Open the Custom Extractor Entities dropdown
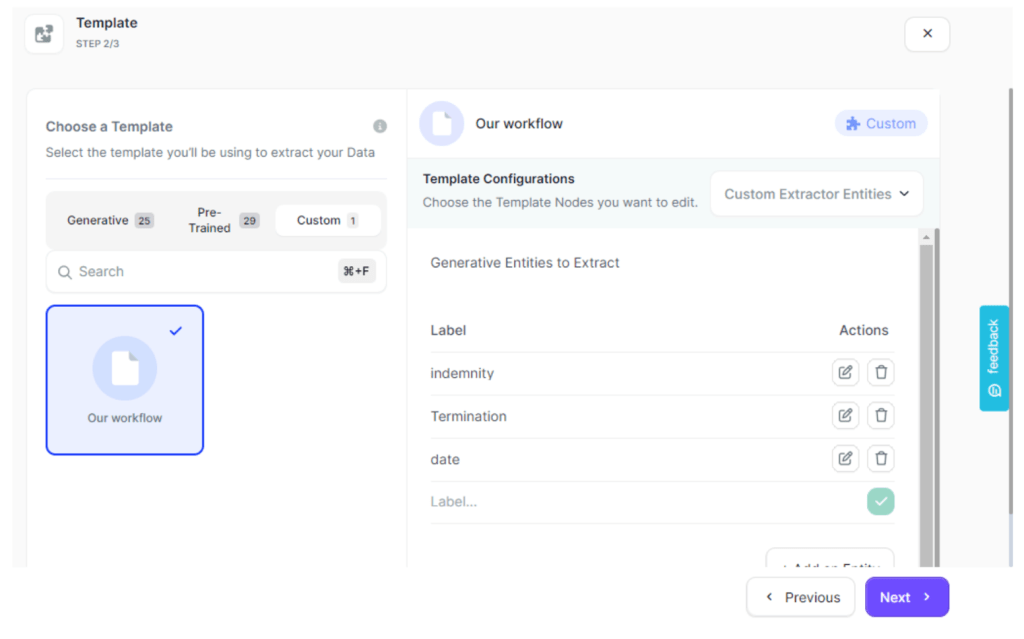Image resolution: width=1024 pixels, height=639 pixels. pyautogui.click(x=816, y=194)
